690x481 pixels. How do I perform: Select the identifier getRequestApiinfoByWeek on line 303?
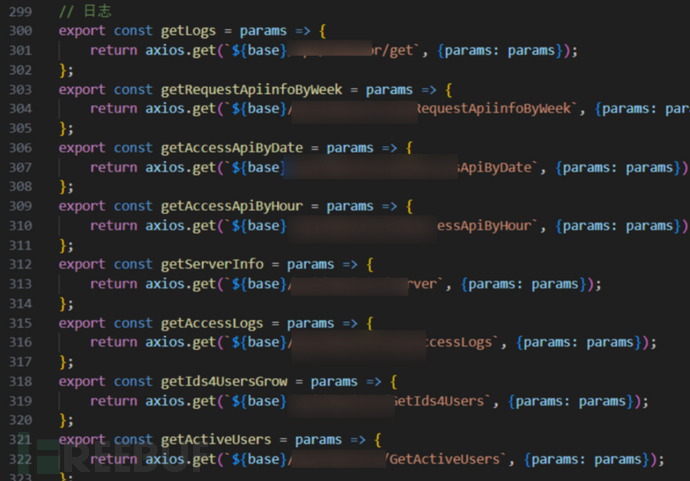(251, 90)
